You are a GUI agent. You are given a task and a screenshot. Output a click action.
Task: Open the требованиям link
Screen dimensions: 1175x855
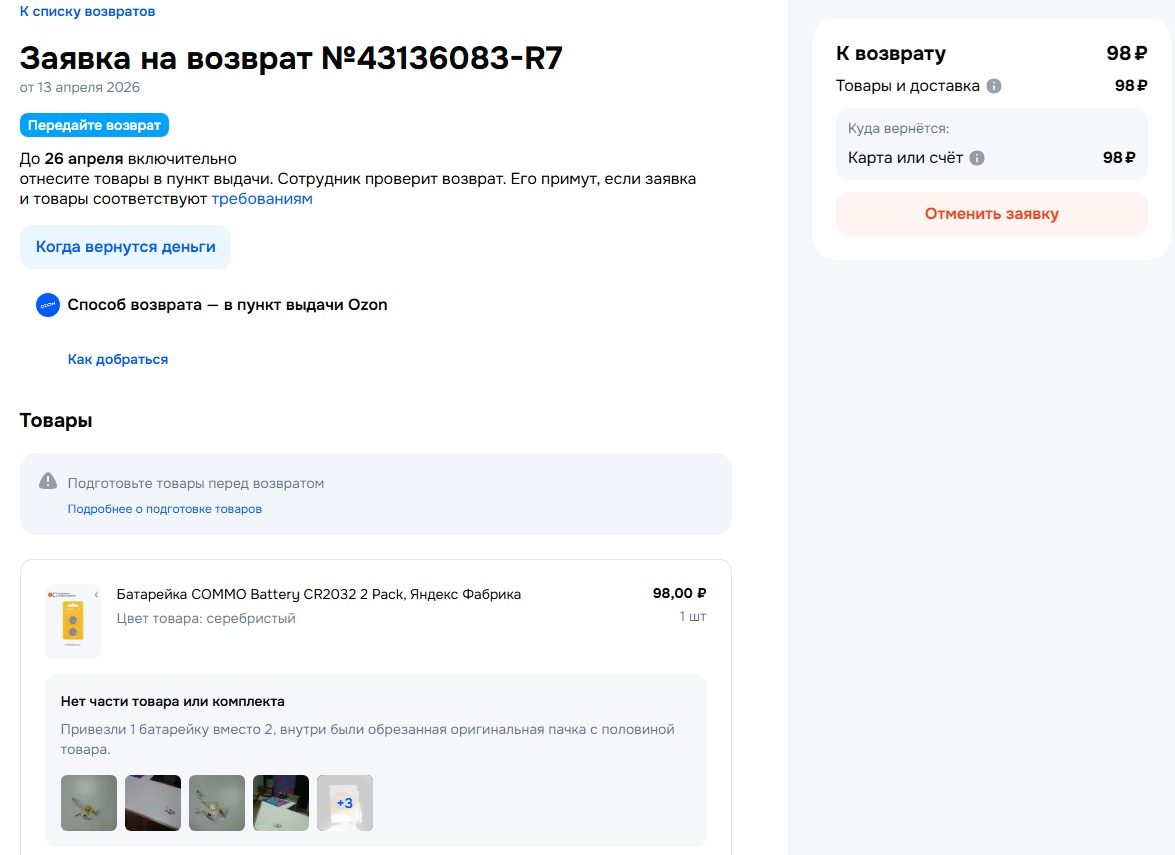(262, 199)
